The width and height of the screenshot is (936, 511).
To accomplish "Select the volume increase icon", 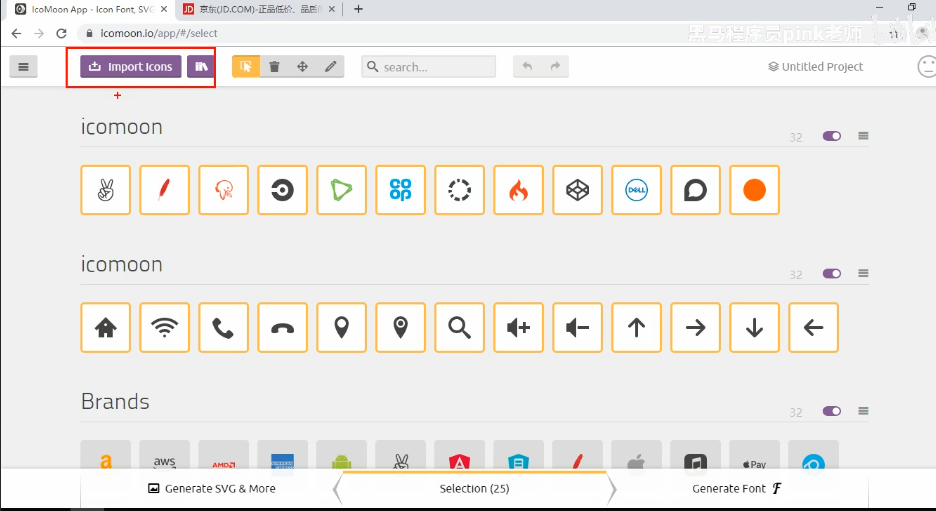I will (519, 327).
